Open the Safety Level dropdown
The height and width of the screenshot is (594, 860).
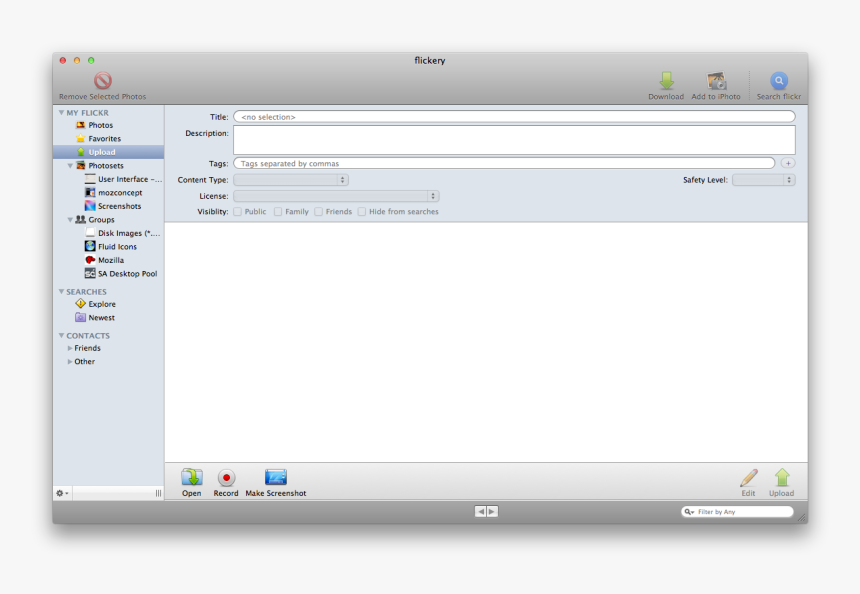tap(763, 180)
